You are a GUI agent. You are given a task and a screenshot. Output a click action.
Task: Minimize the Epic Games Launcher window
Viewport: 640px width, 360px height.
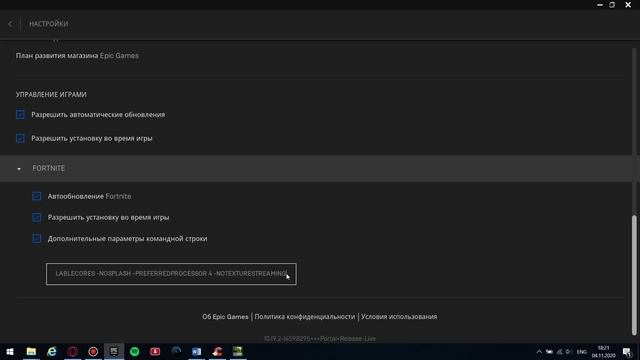600,5
